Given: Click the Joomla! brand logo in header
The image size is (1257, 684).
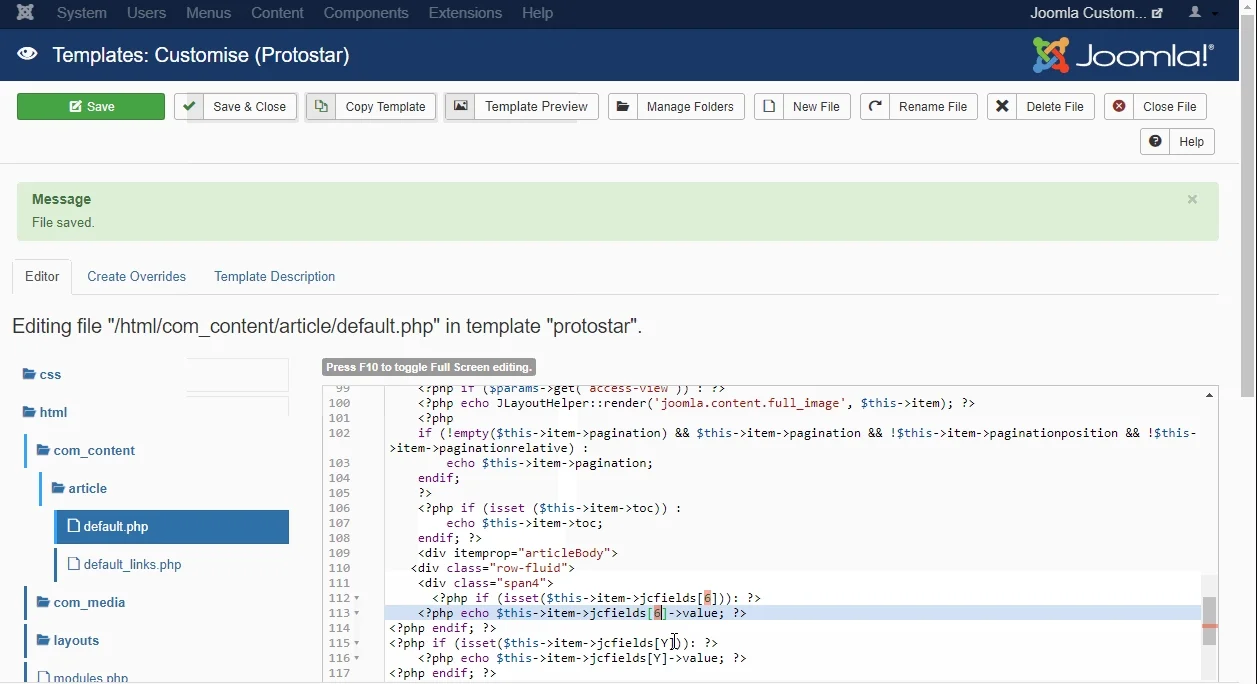Looking at the screenshot, I should tap(1123, 56).
